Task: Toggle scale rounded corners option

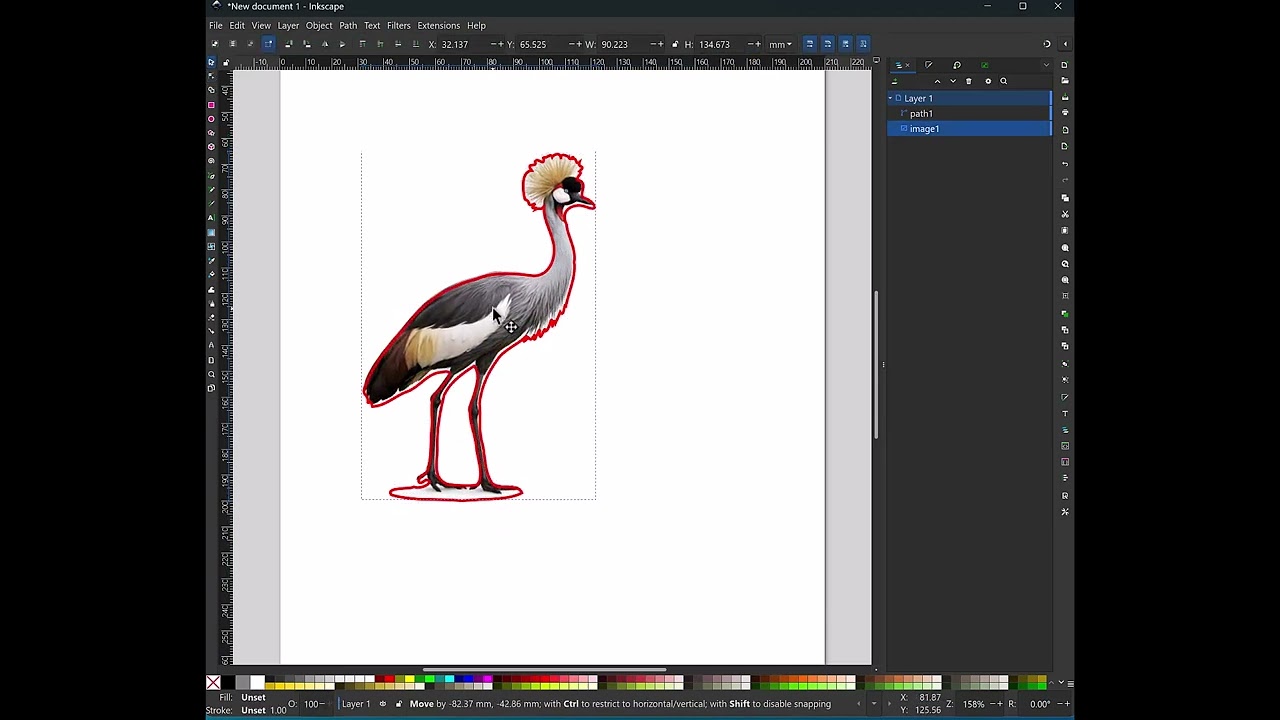Action: pos(827,44)
